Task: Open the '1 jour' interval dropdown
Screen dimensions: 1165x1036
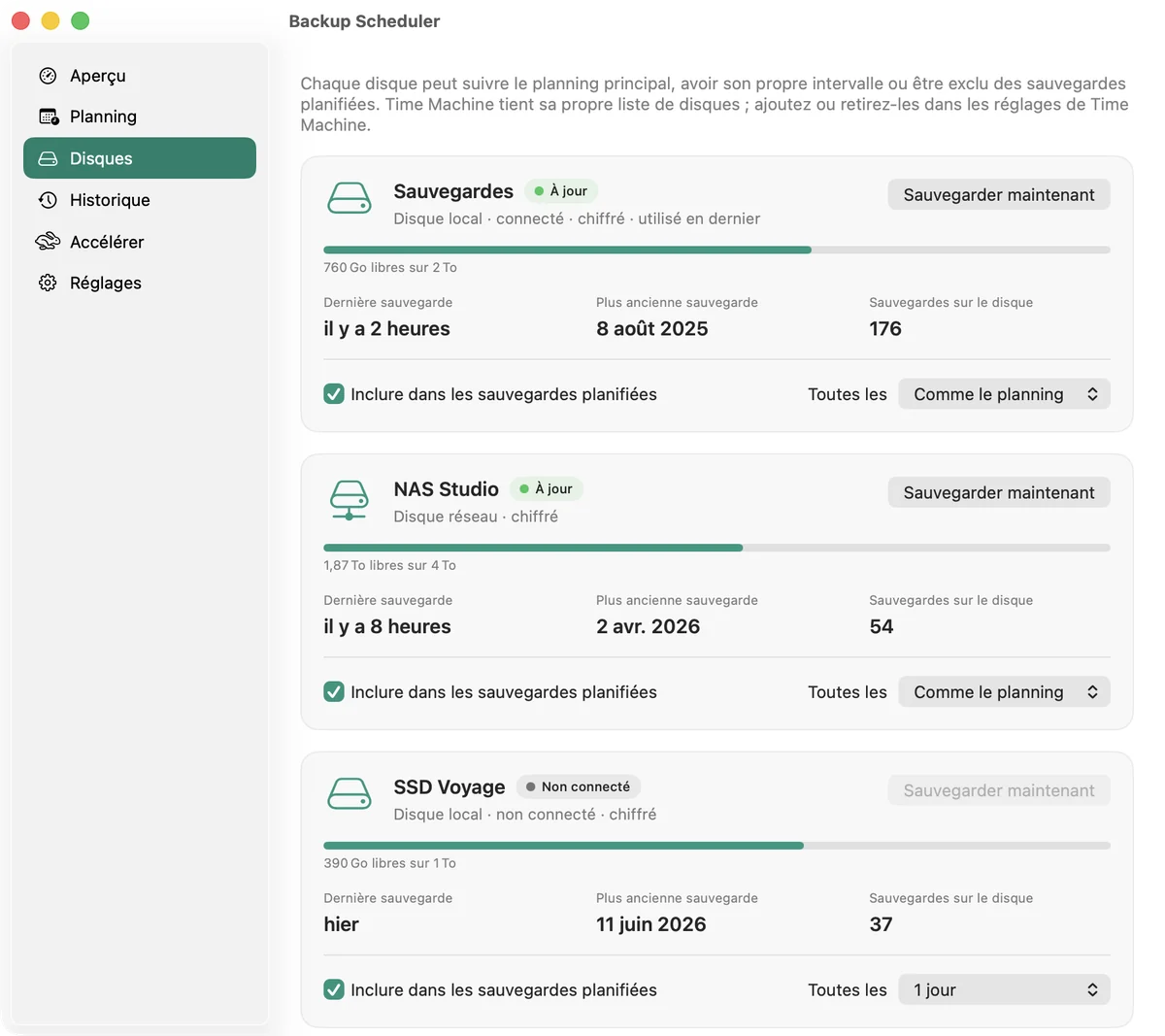Action: tap(1004, 990)
